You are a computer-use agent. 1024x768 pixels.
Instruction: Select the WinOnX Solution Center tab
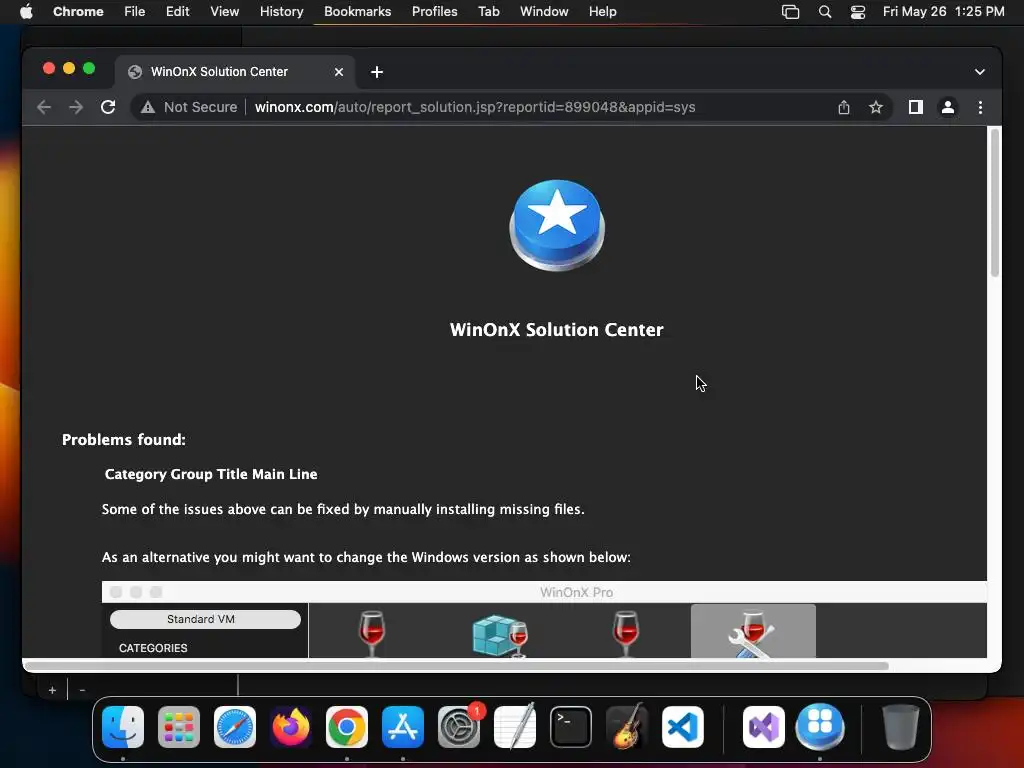click(x=235, y=72)
